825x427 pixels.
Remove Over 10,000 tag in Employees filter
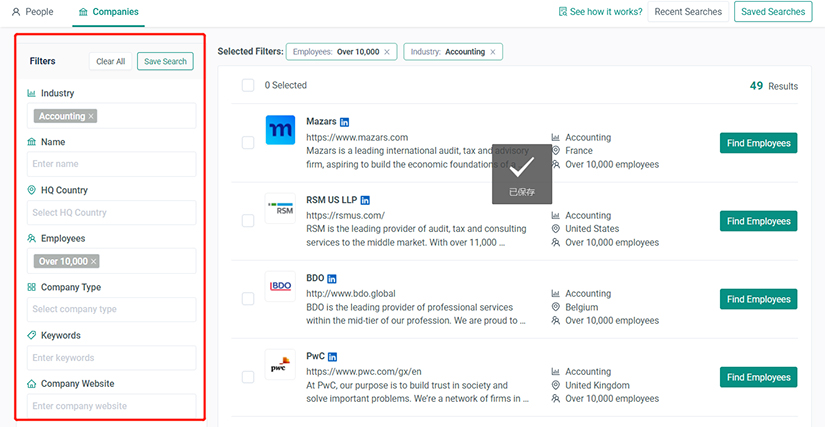coord(94,261)
